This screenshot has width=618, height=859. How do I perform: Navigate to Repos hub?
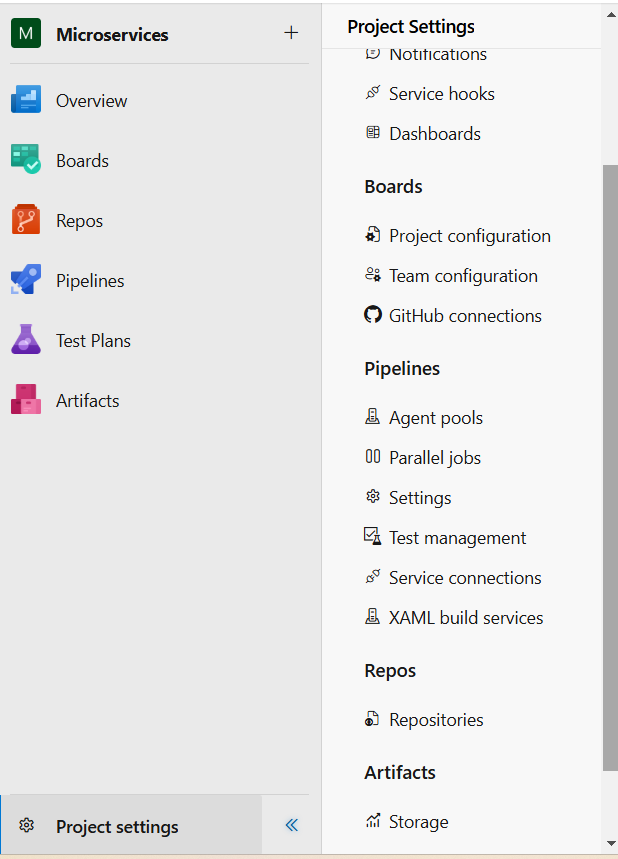click(79, 221)
